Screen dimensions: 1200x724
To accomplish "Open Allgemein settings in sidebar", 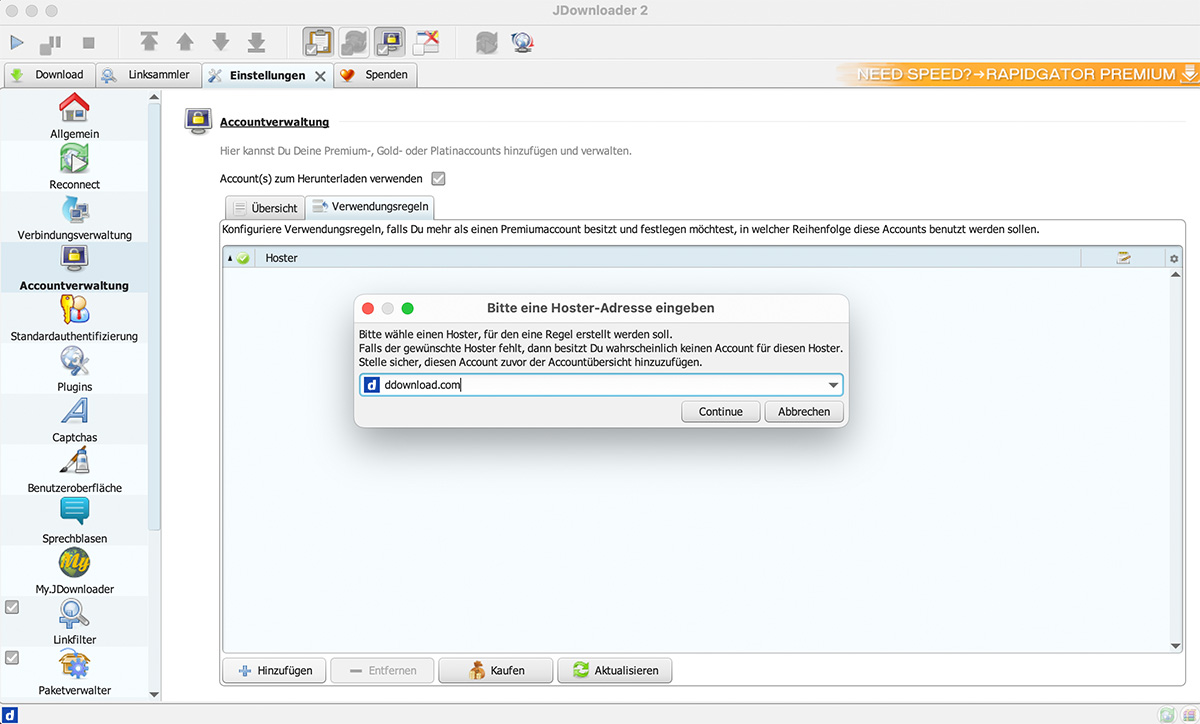I will coord(75,115).
